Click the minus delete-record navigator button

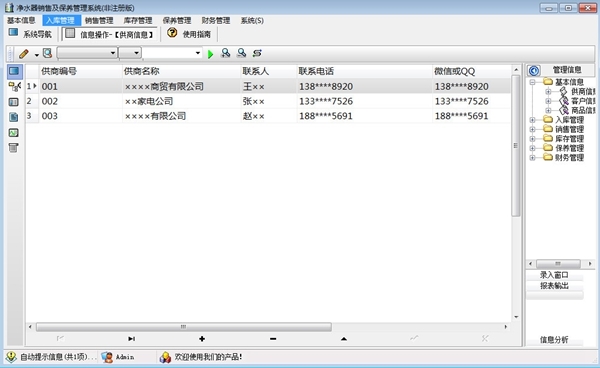point(273,339)
